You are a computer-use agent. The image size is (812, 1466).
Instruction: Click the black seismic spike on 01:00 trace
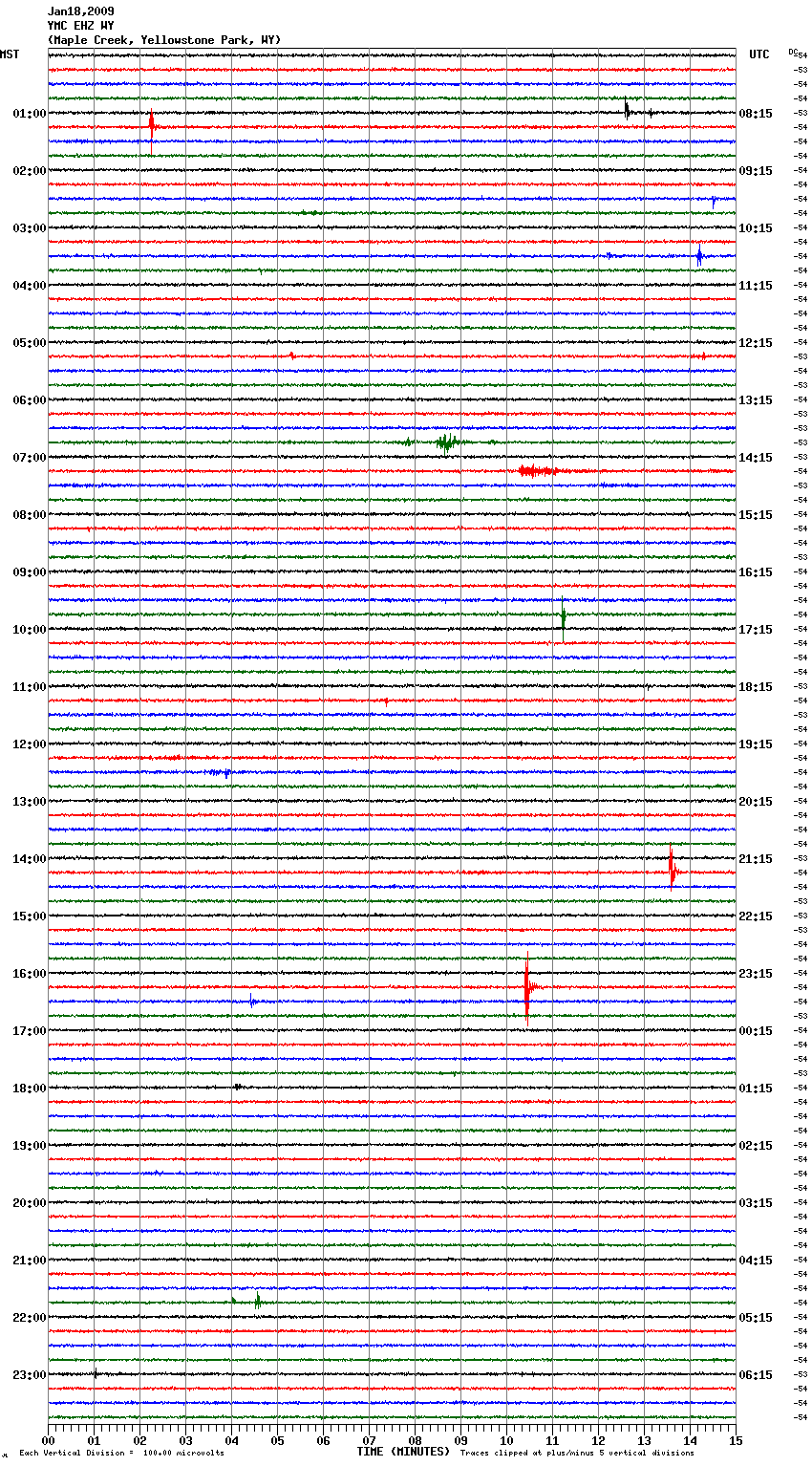point(627,111)
